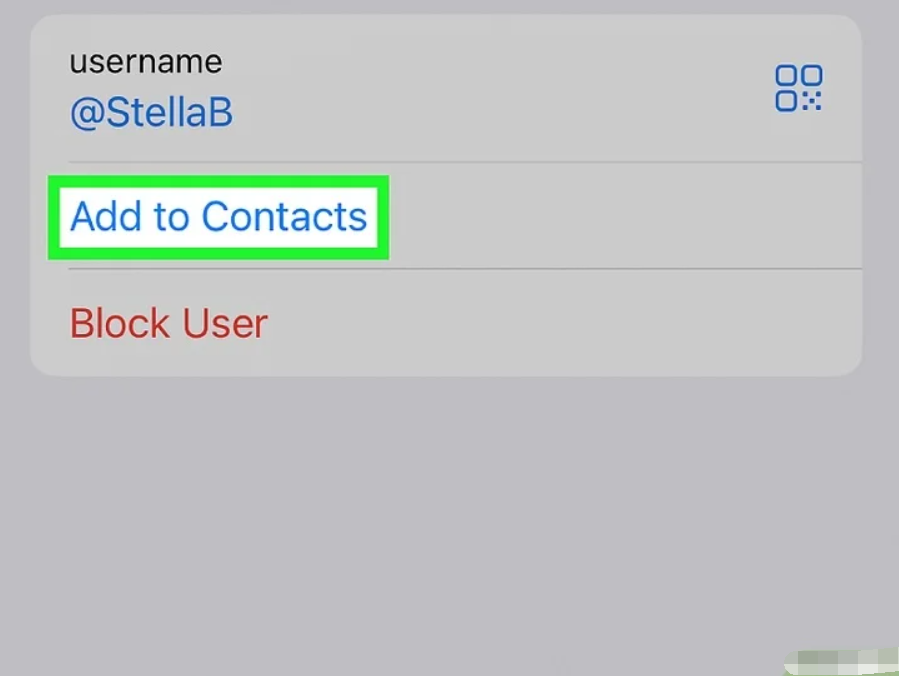Viewport: 899px width, 676px height.
Task: Open the @StellaB username link
Action: click(x=151, y=113)
